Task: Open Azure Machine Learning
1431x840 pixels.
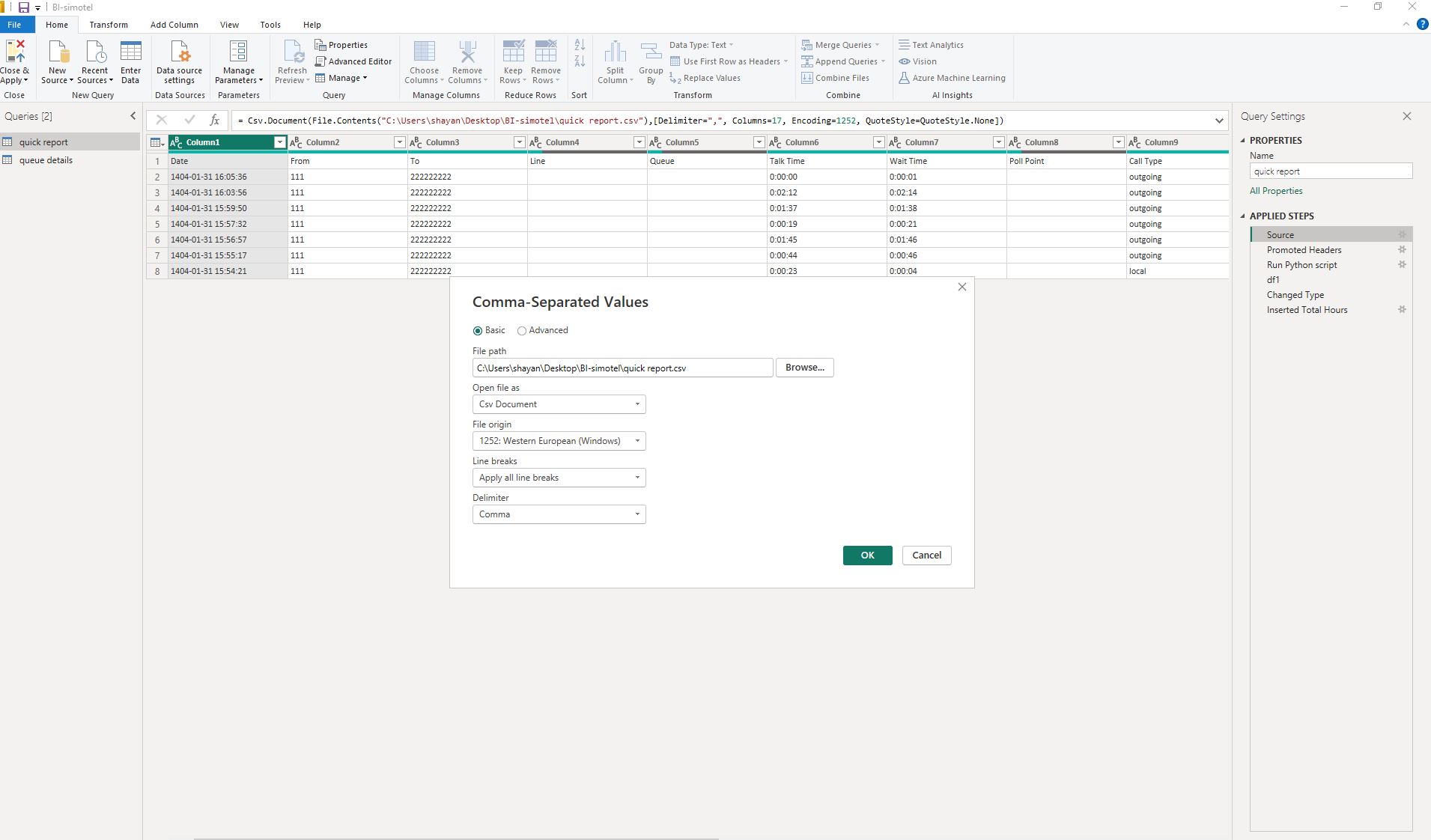Action: point(952,78)
